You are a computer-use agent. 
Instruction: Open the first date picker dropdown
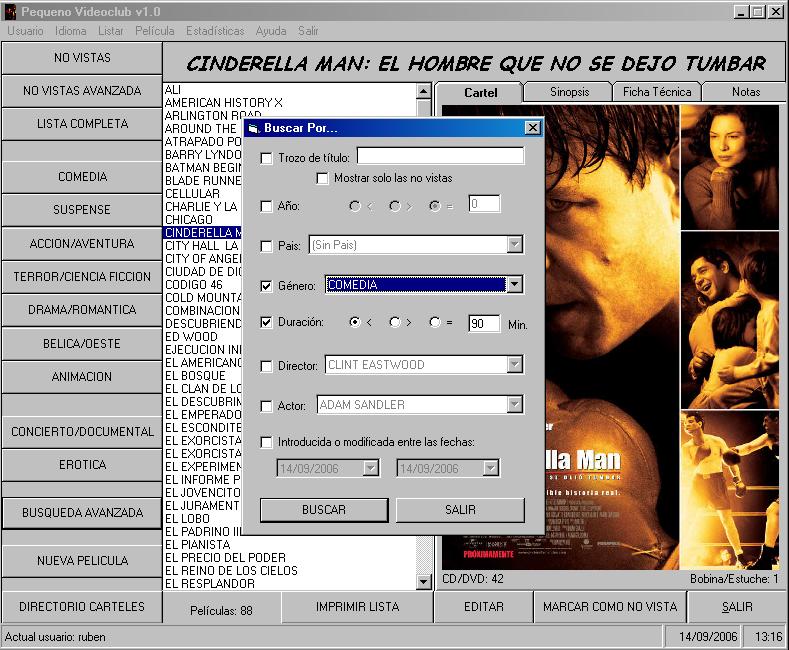point(371,468)
